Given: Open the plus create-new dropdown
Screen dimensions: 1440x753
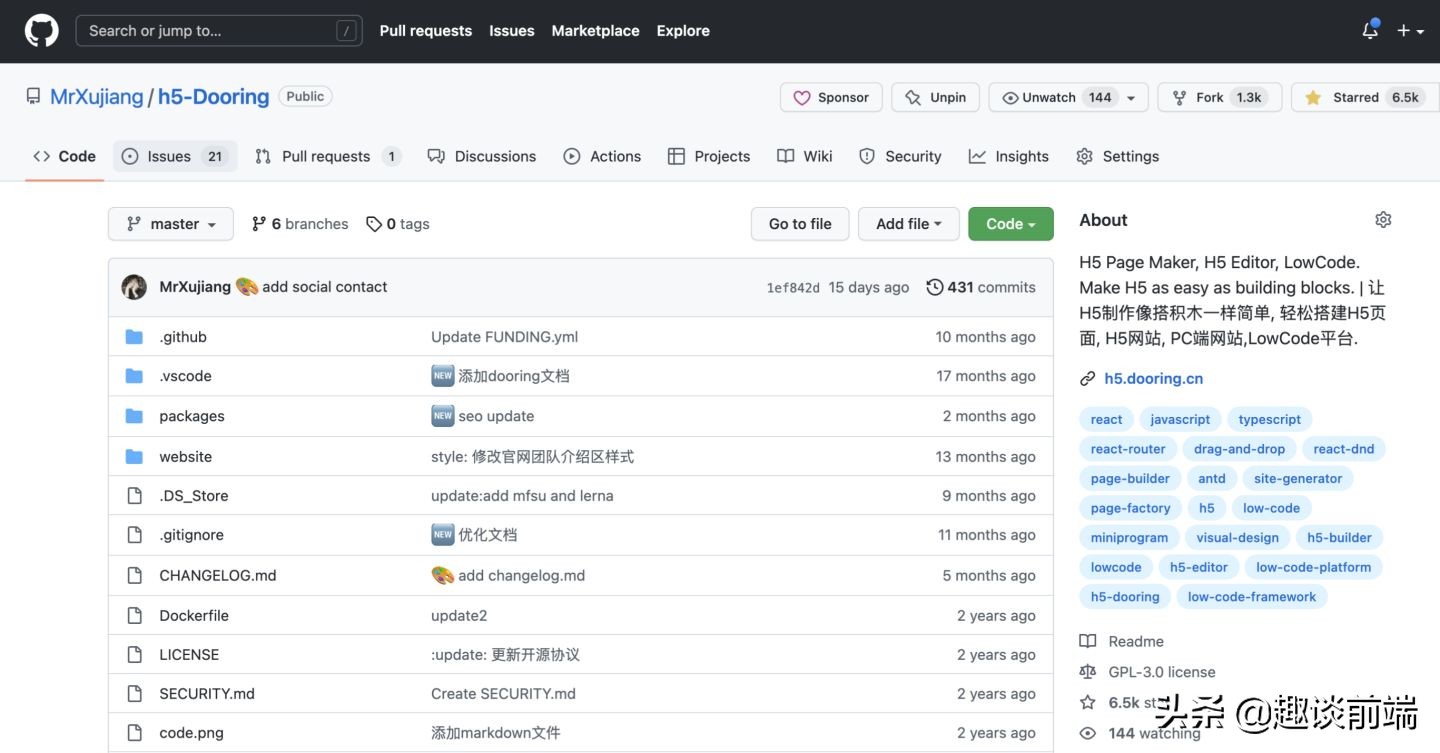Looking at the screenshot, I should [x=1410, y=31].
